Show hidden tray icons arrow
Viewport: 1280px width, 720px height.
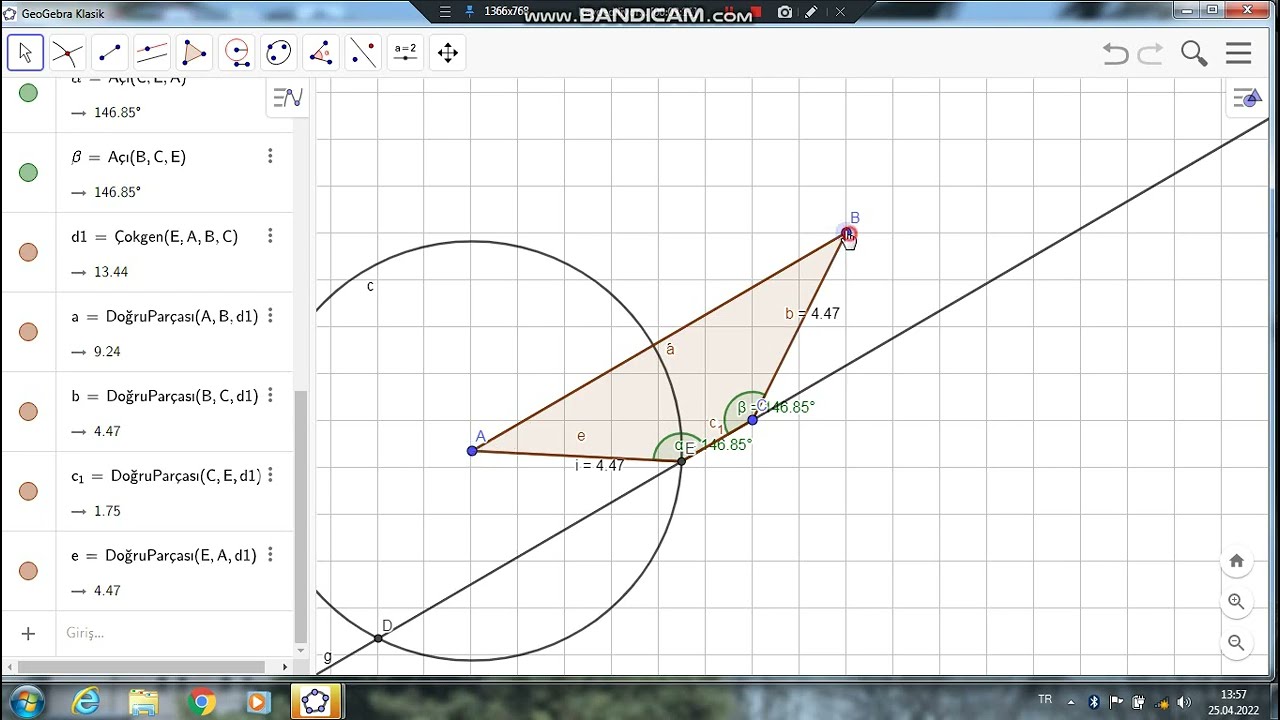1070,701
